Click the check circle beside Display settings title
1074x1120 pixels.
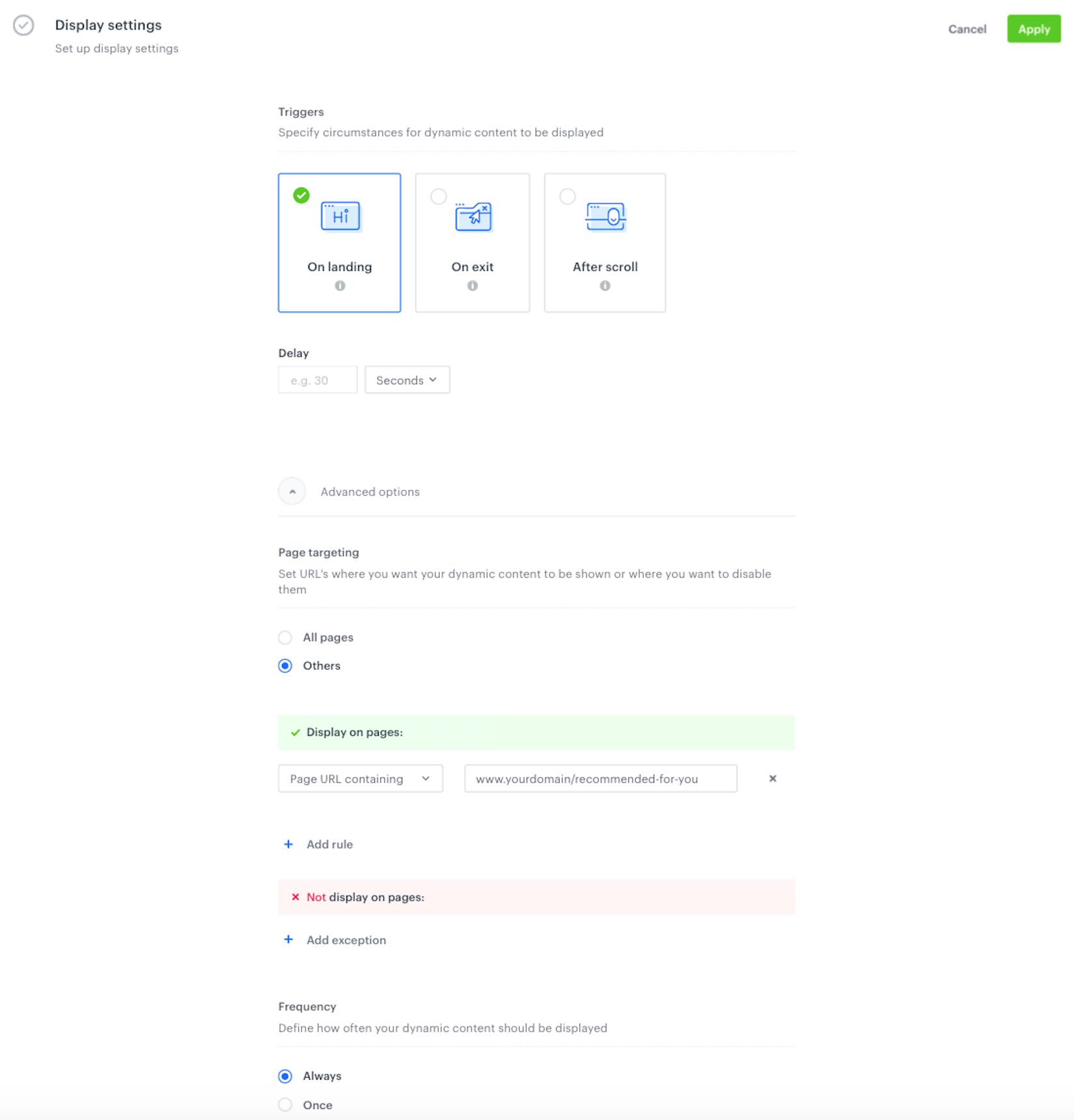[23, 25]
